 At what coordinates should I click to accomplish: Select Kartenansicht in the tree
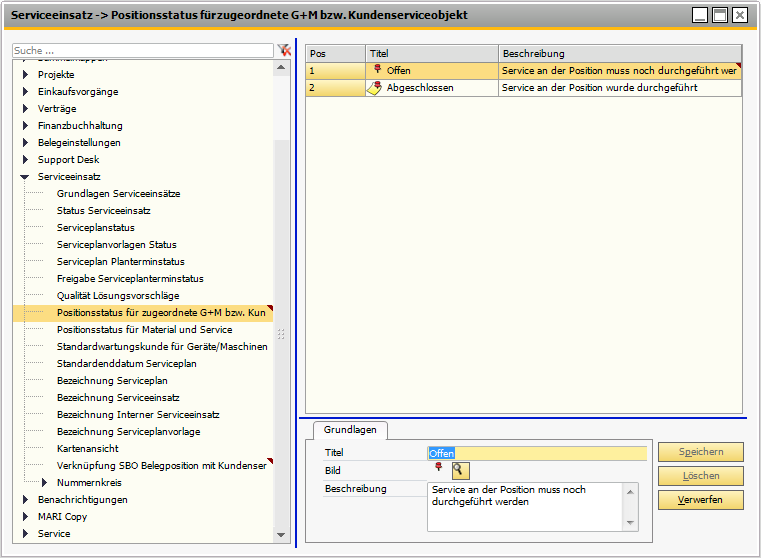point(89,449)
